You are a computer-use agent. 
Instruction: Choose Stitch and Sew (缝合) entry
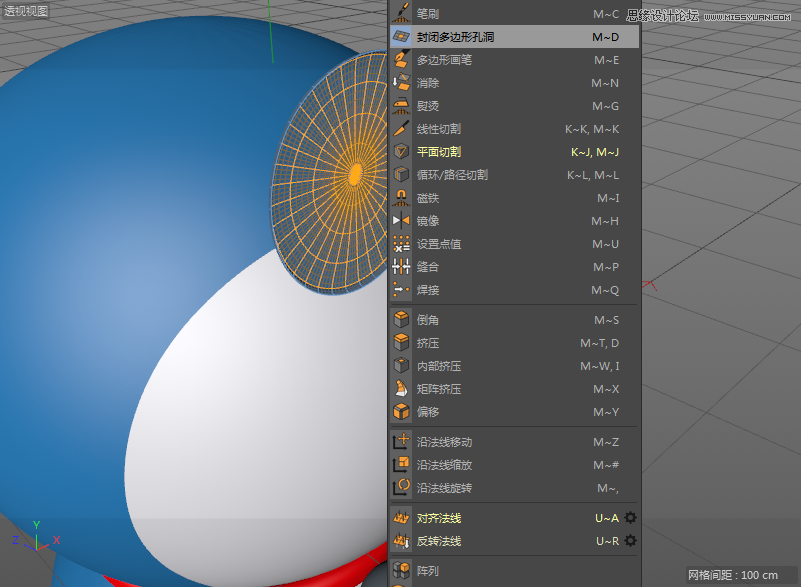(x=428, y=267)
